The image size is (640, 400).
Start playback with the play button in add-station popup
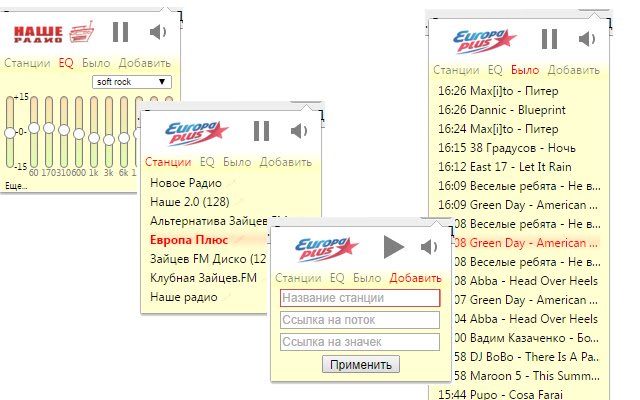(393, 247)
